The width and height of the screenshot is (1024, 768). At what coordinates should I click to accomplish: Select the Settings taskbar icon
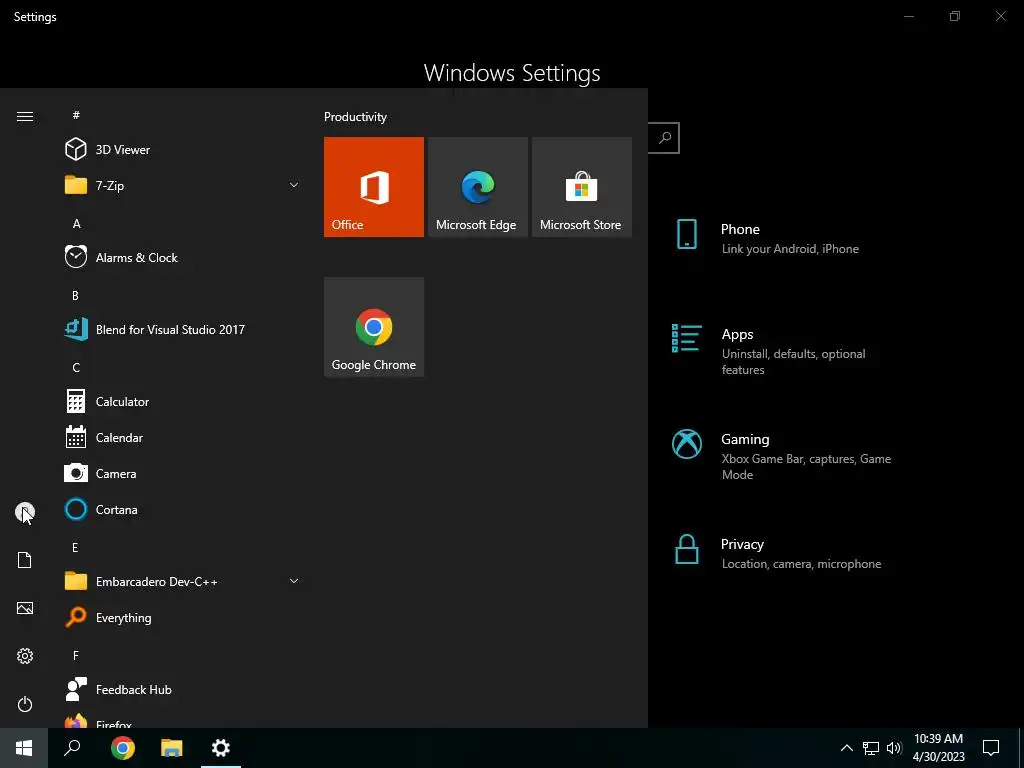(x=221, y=748)
